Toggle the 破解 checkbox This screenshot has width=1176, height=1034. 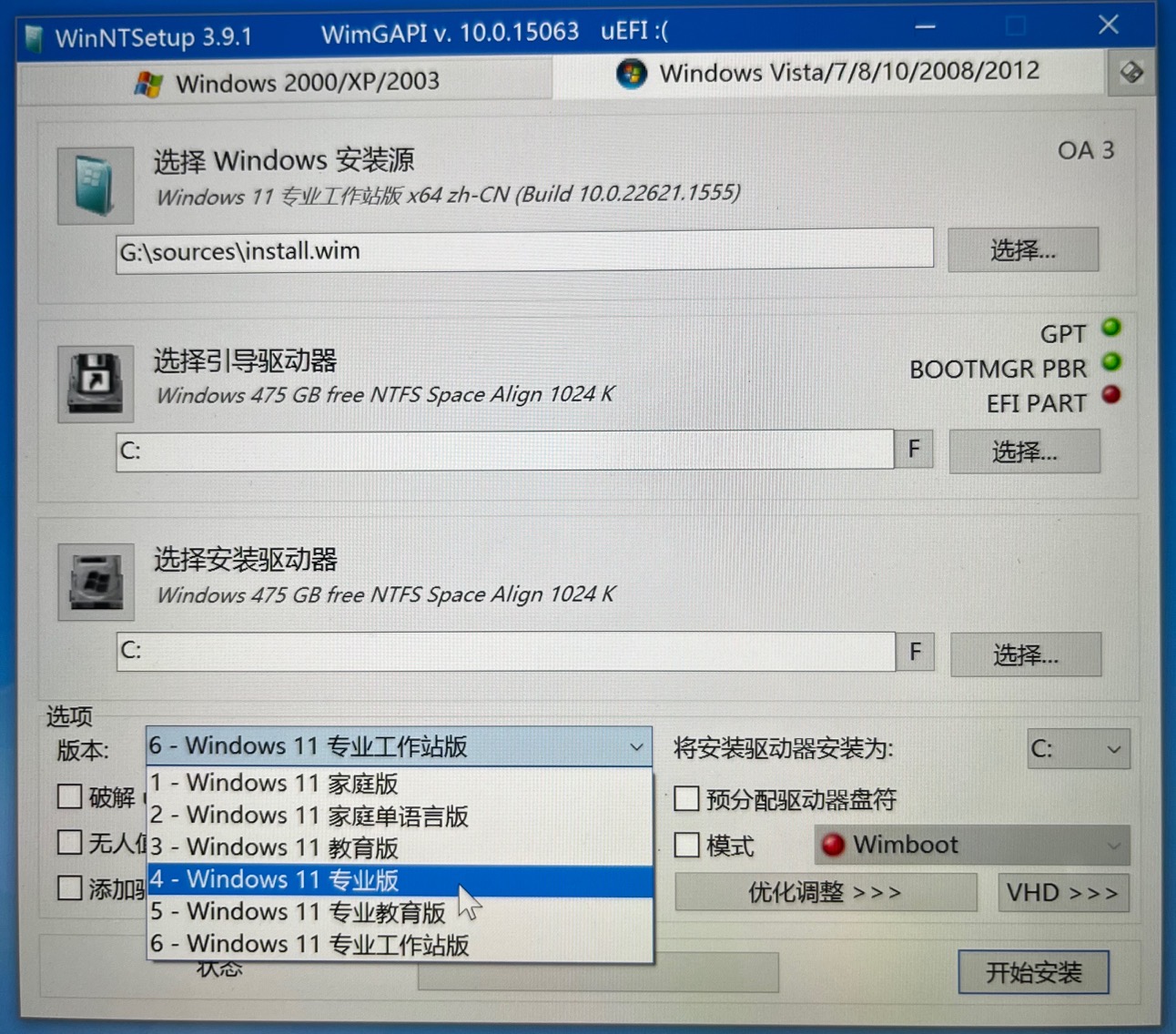pyautogui.click(x=70, y=796)
